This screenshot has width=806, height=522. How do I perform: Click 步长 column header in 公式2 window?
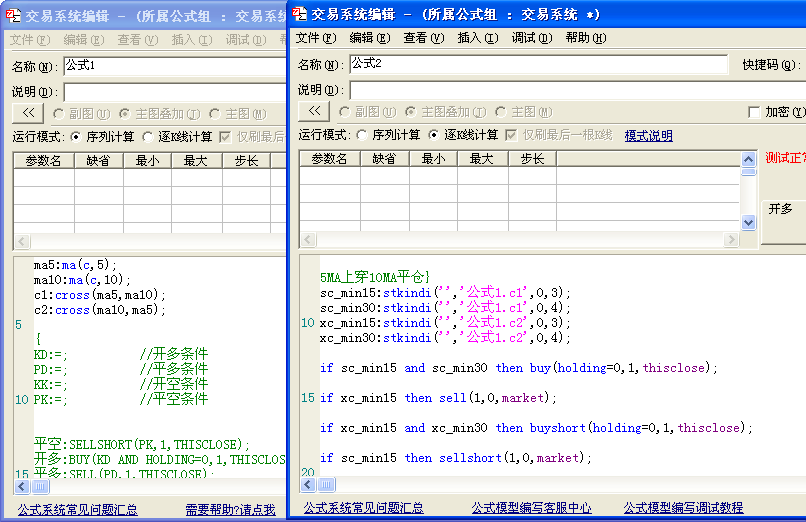point(532,159)
